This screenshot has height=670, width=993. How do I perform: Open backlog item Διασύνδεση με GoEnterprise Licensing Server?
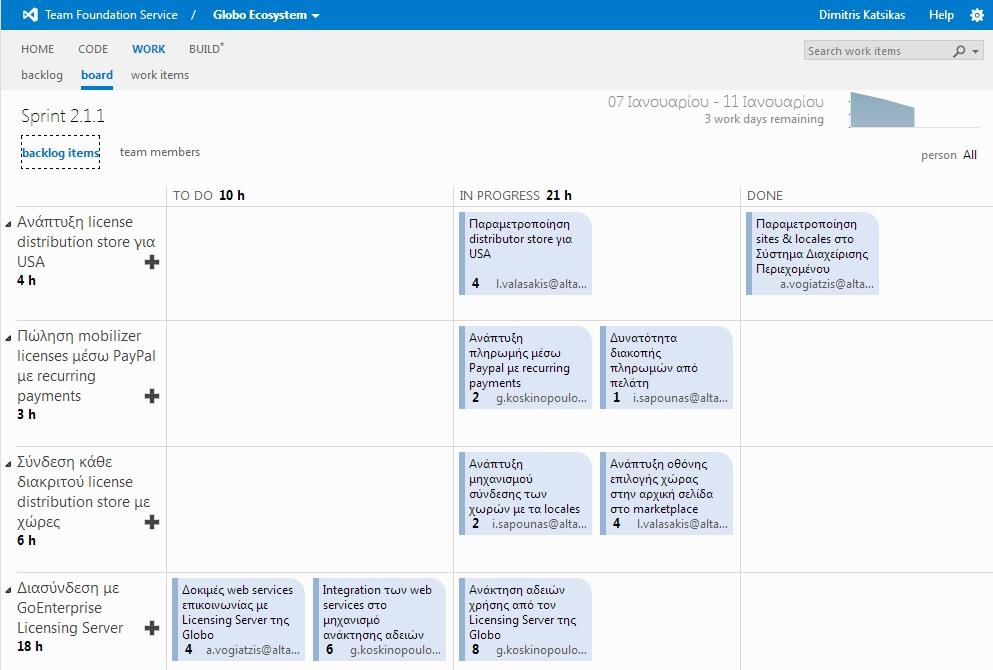[70, 608]
